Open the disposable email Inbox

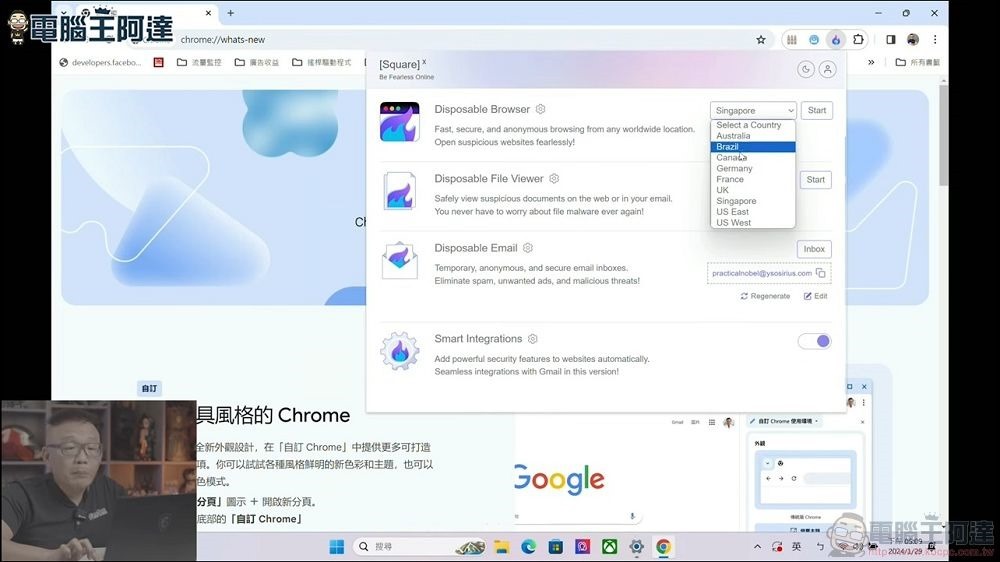814,249
